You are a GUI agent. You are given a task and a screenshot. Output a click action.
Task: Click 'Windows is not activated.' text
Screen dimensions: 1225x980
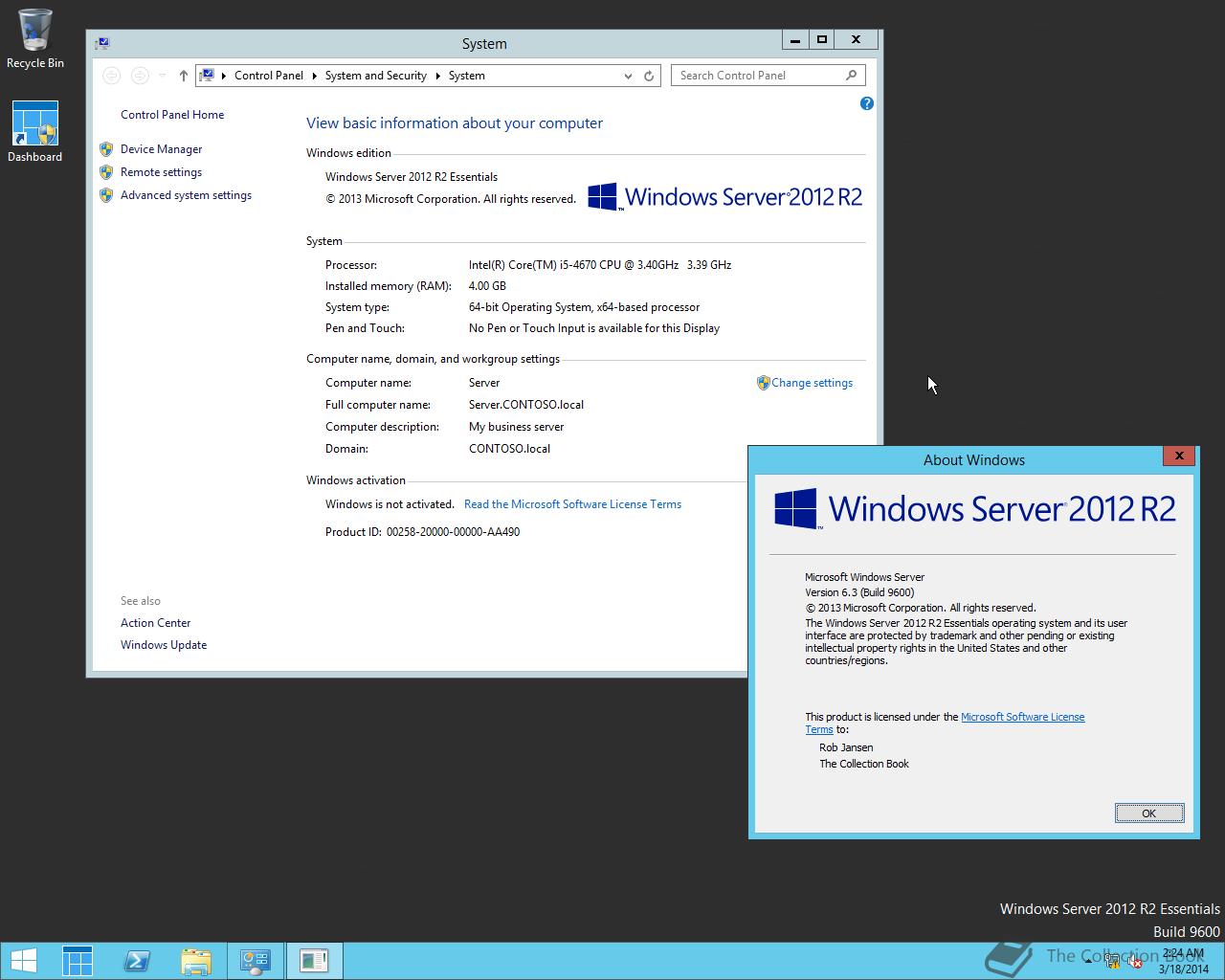(x=390, y=504)
